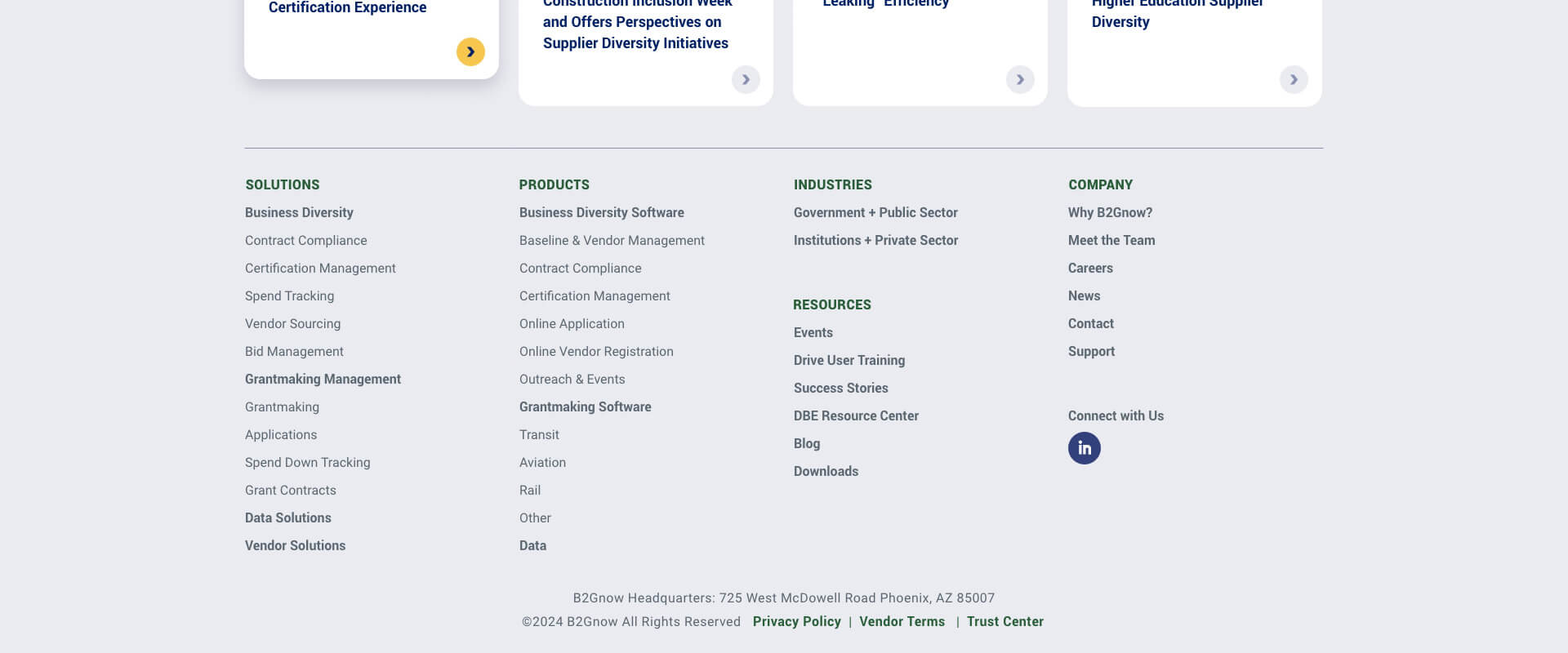The image size is (1568, 653).
Task: Open Spend Down Tracking link
Action: pyautogui.click(x=307, y=462)
